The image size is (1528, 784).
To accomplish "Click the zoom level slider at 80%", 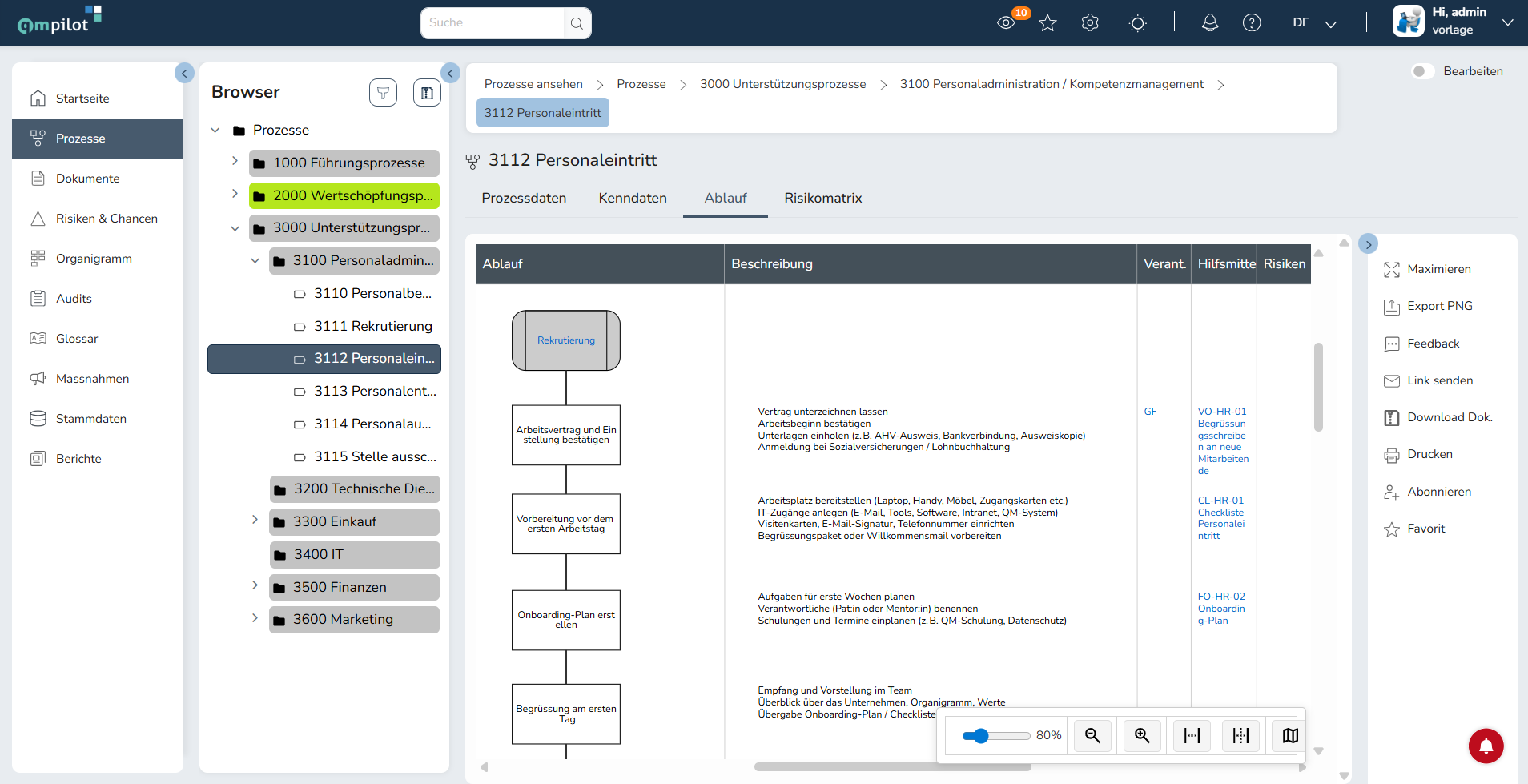I will pos(995,735).
